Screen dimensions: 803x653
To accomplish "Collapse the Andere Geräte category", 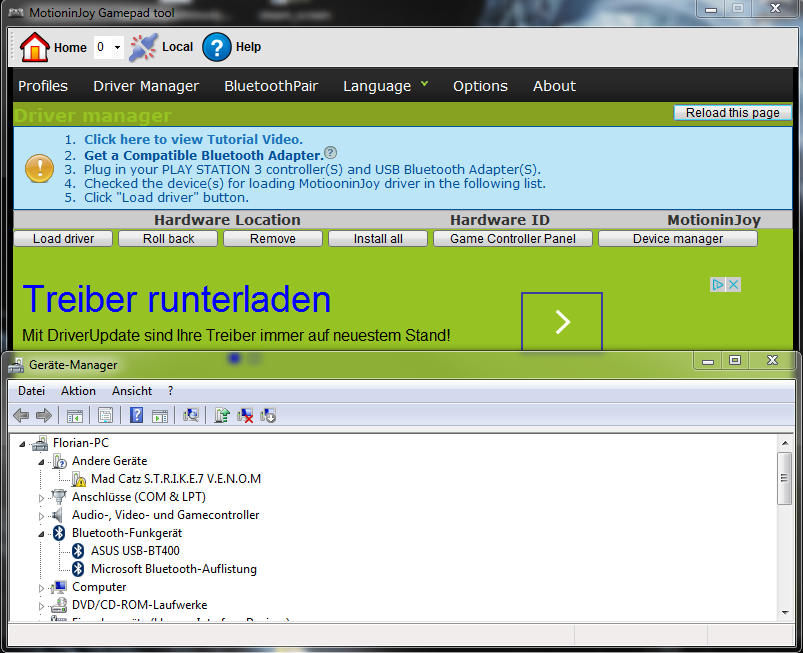I will pos(41,461).
